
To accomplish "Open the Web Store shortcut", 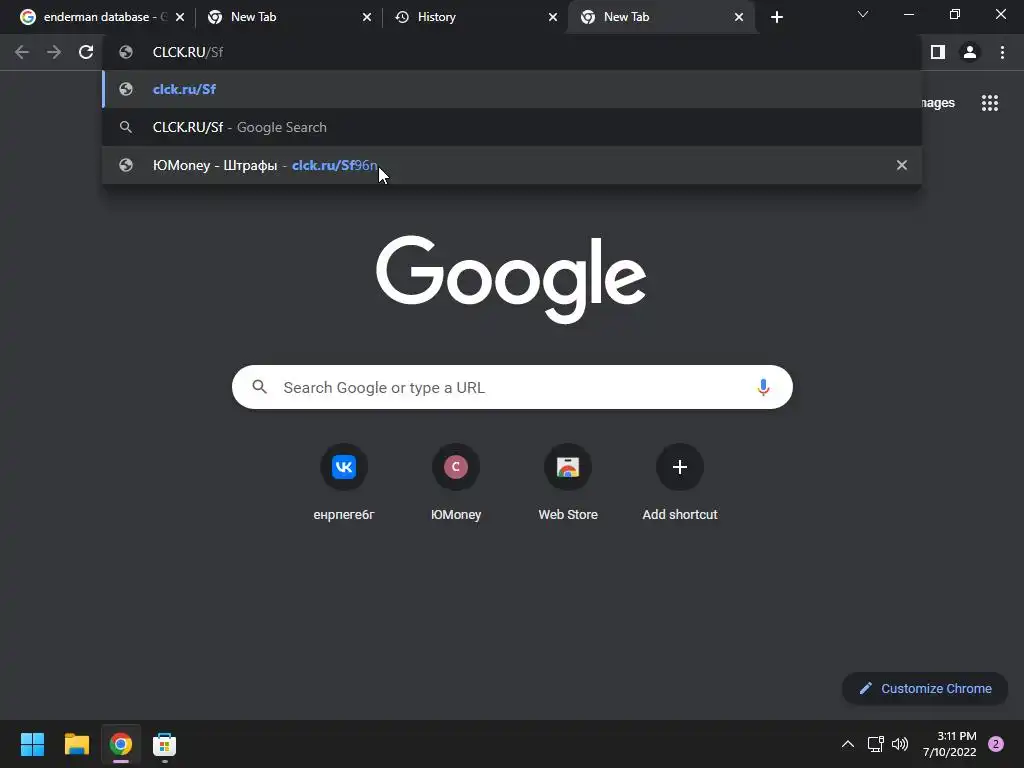I will [x=568, y=482].
